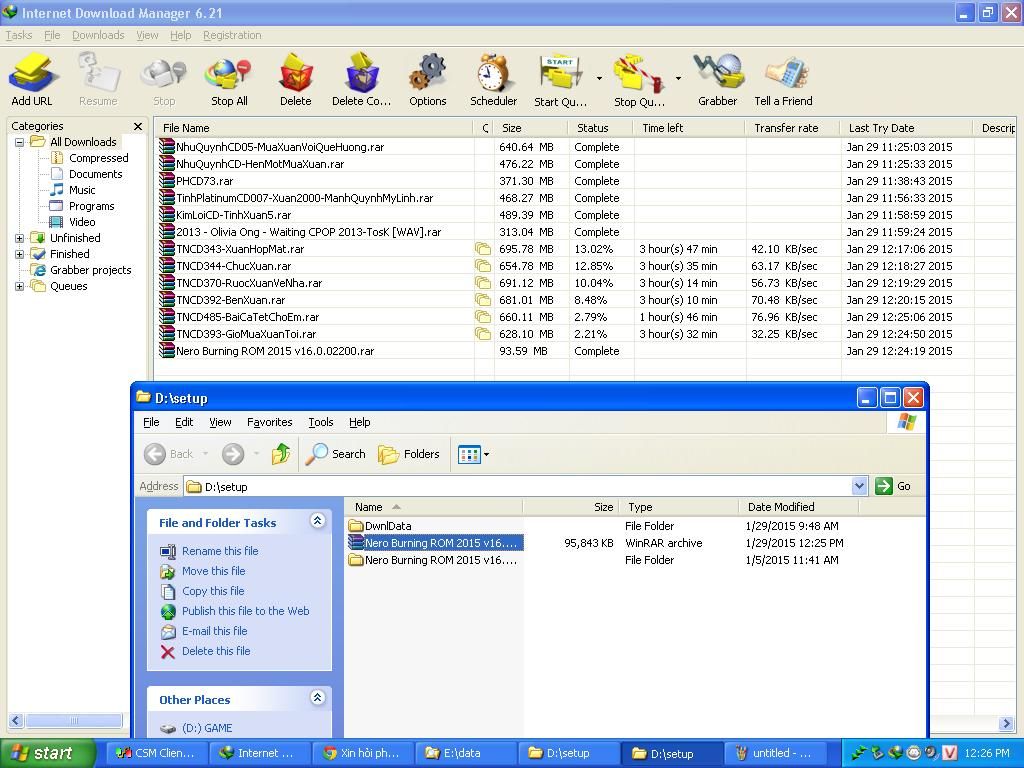This screenshot has height=768, width=1024.
Task: Collapse the Other Places section
Action: (x=317, y=697)
